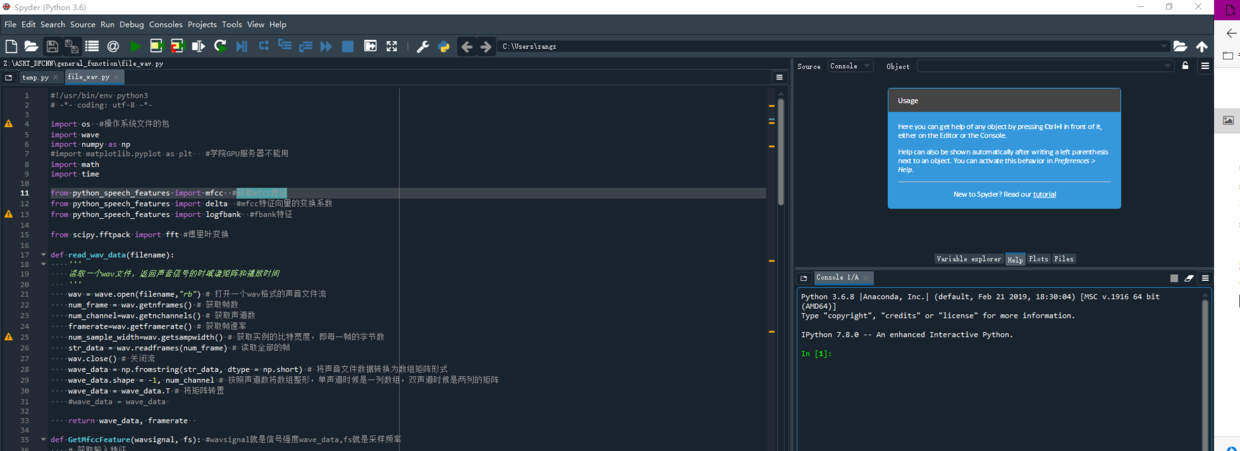1240x451 pixels.
Task: Continue execution debug icon
Action: (326, 46)
